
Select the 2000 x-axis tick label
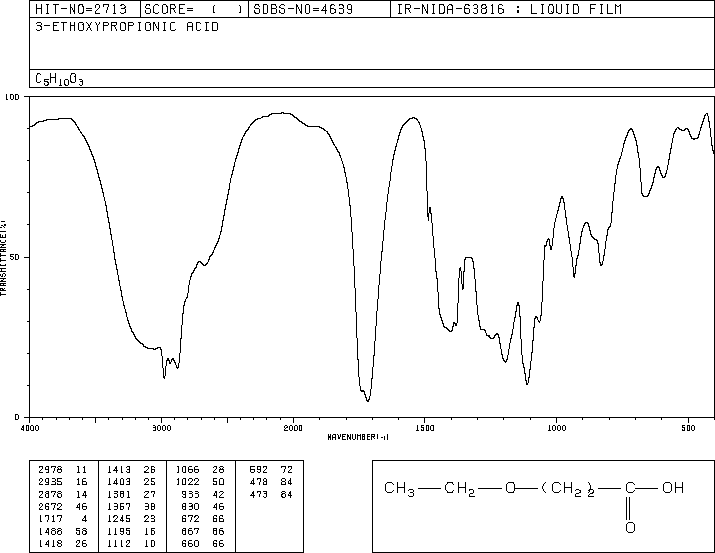pos(293,428)
